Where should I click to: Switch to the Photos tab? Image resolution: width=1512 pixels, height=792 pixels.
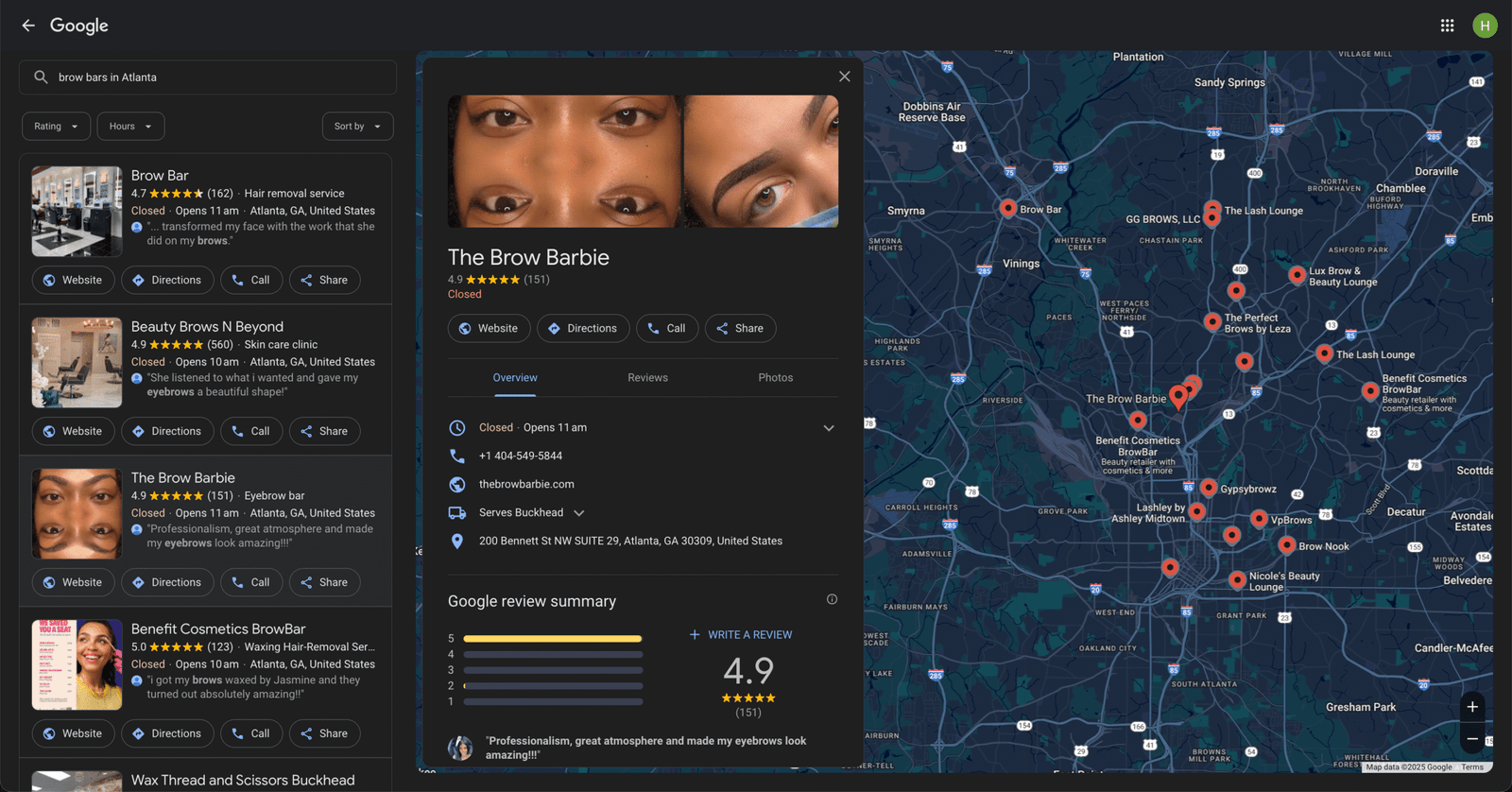click(775, 378)
